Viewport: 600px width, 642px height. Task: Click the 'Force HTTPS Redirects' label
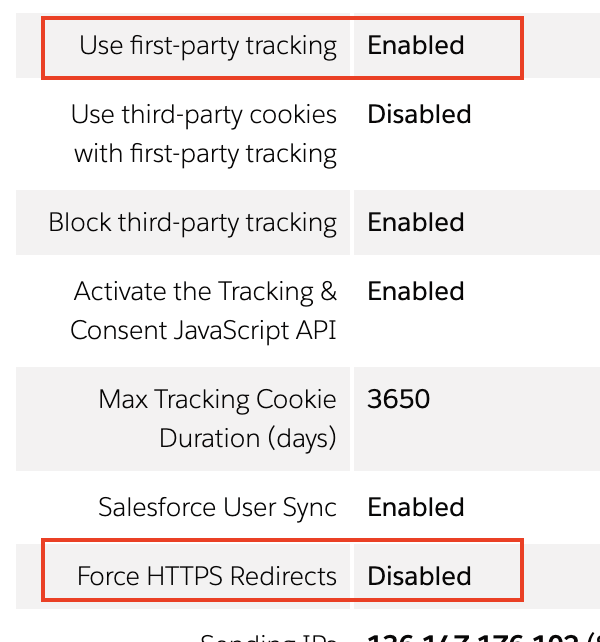tap(207, 576)
